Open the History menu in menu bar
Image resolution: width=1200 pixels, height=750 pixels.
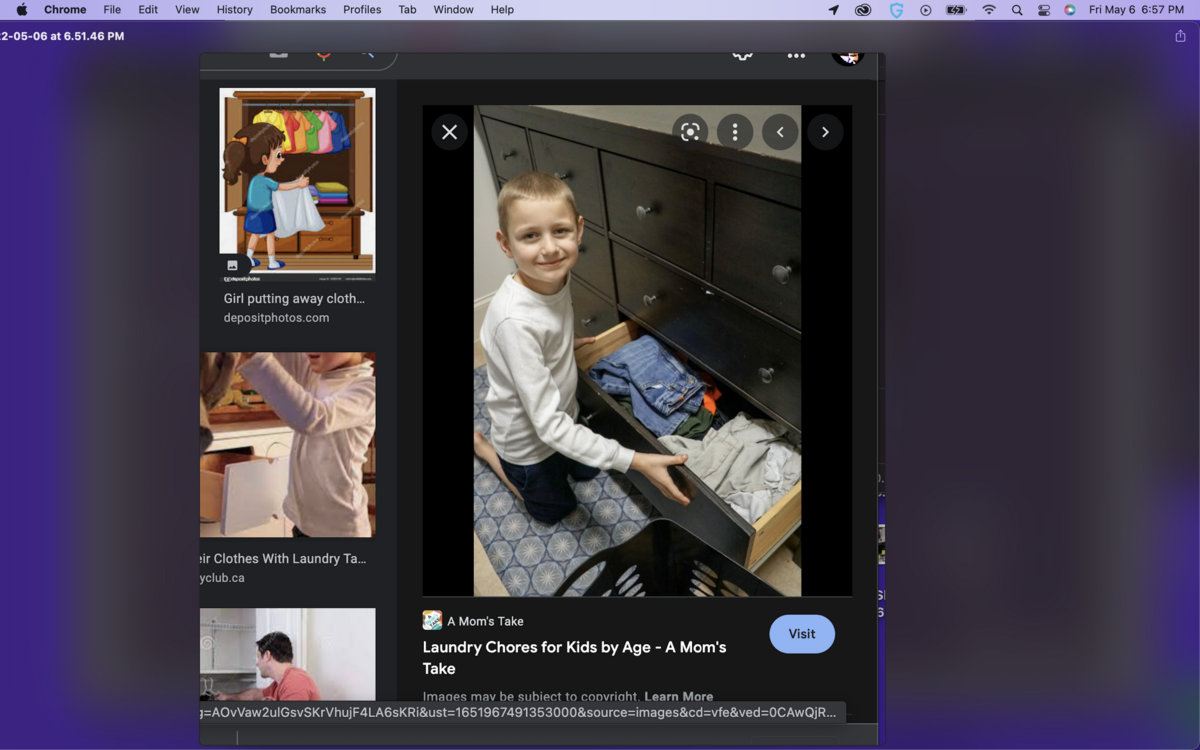pos(235,10)
